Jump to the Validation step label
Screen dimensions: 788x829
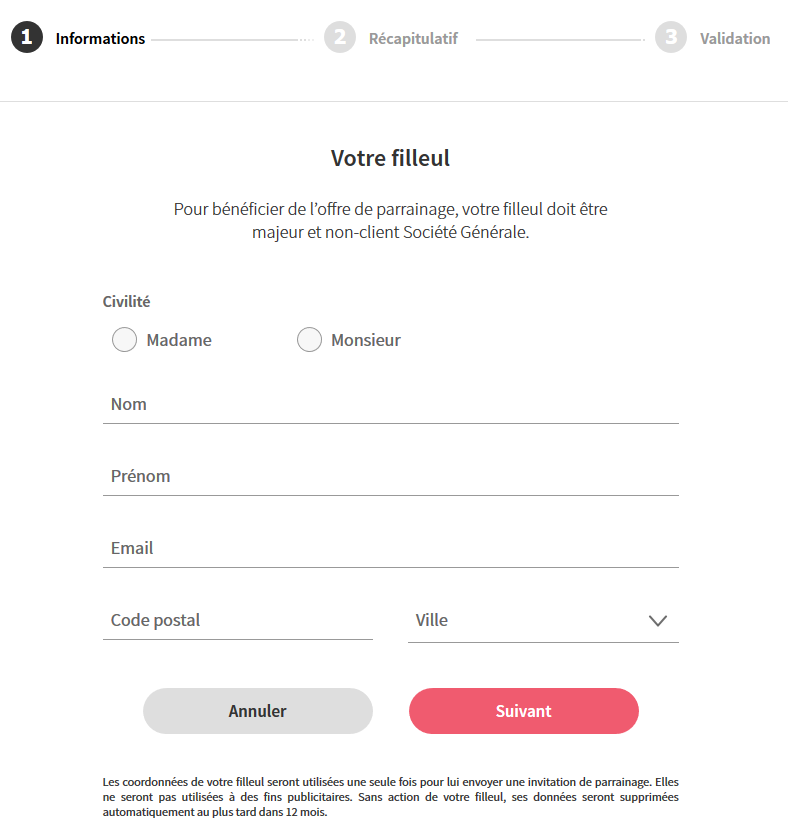pos(735,39)
